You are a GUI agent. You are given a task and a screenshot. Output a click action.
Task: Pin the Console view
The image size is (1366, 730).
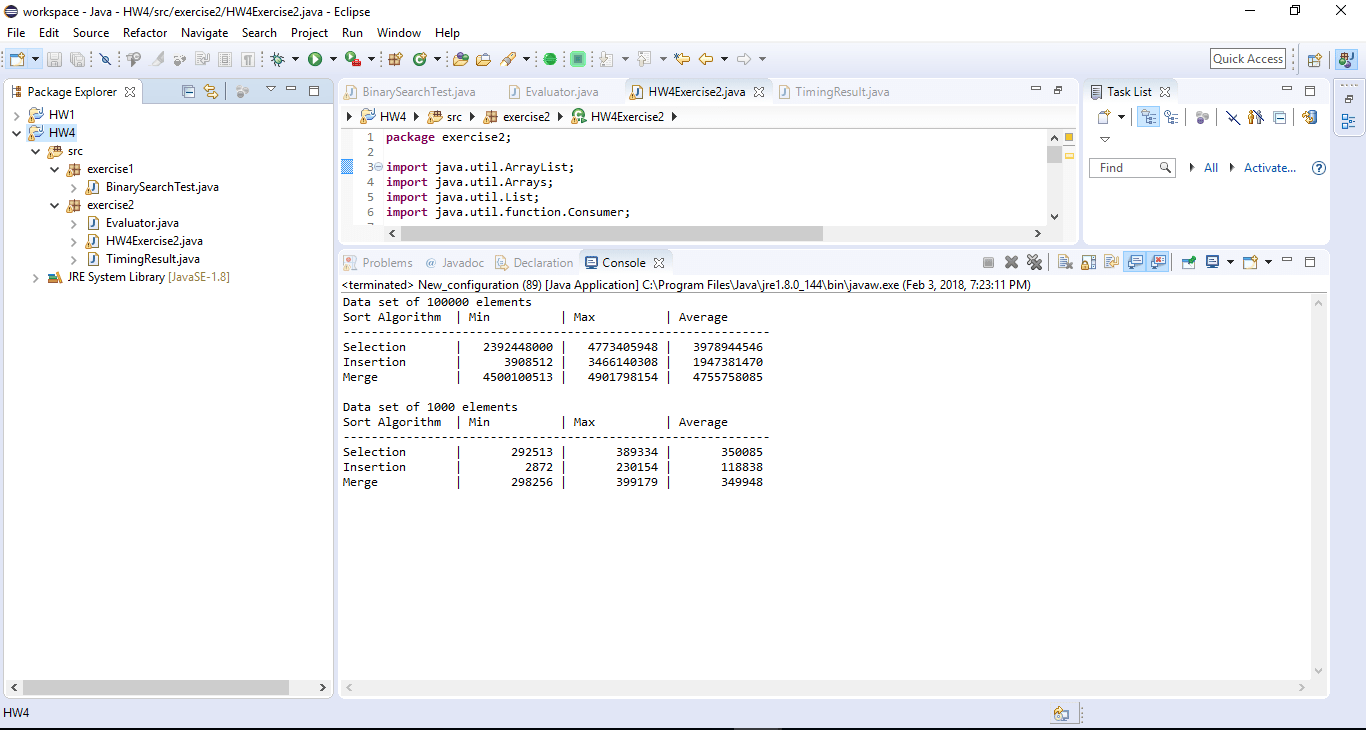click(x=1189, y=261)
